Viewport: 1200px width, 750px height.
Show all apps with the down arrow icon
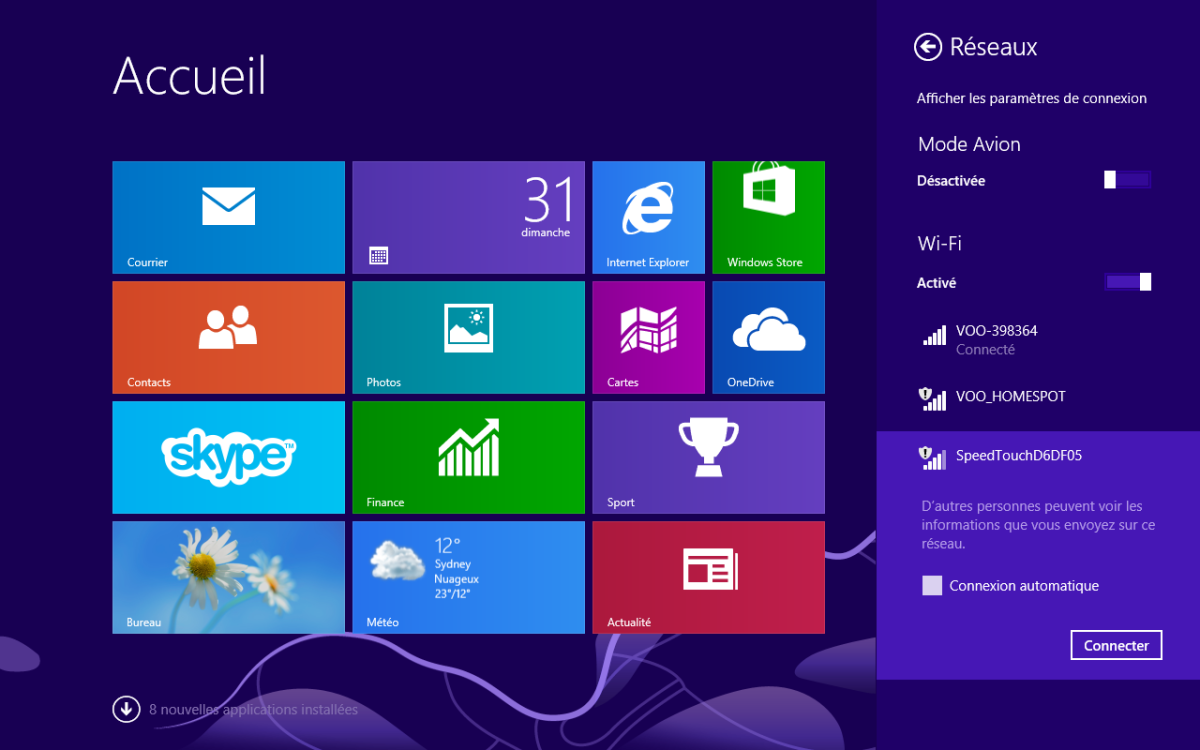click(126, 709)
